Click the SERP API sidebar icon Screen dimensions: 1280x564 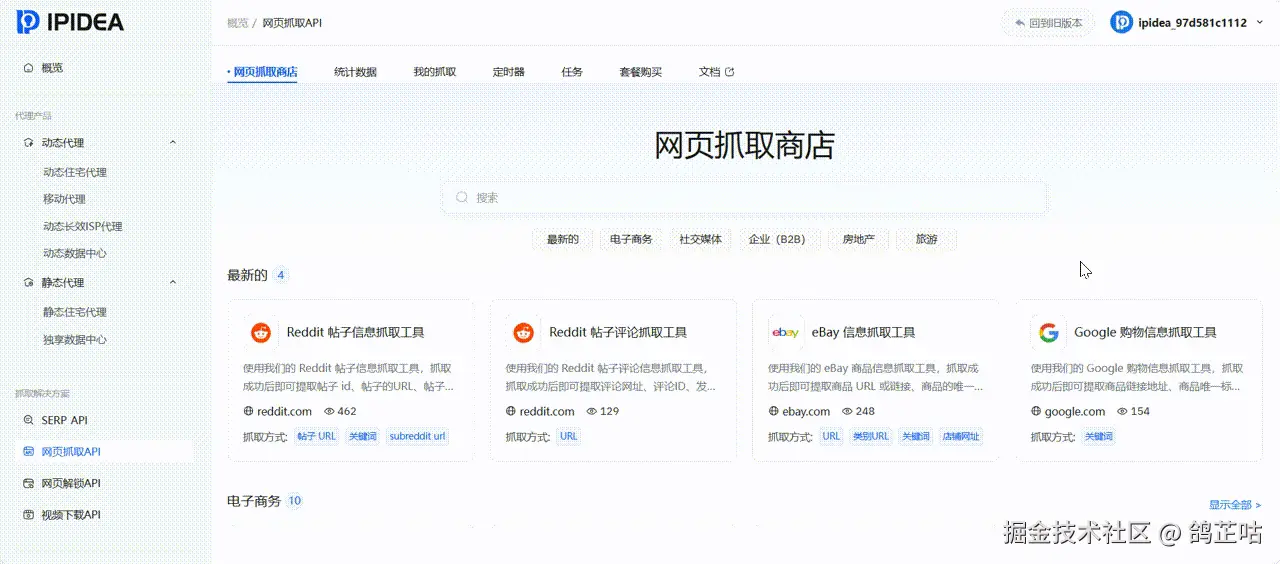[x=29, y=420]
